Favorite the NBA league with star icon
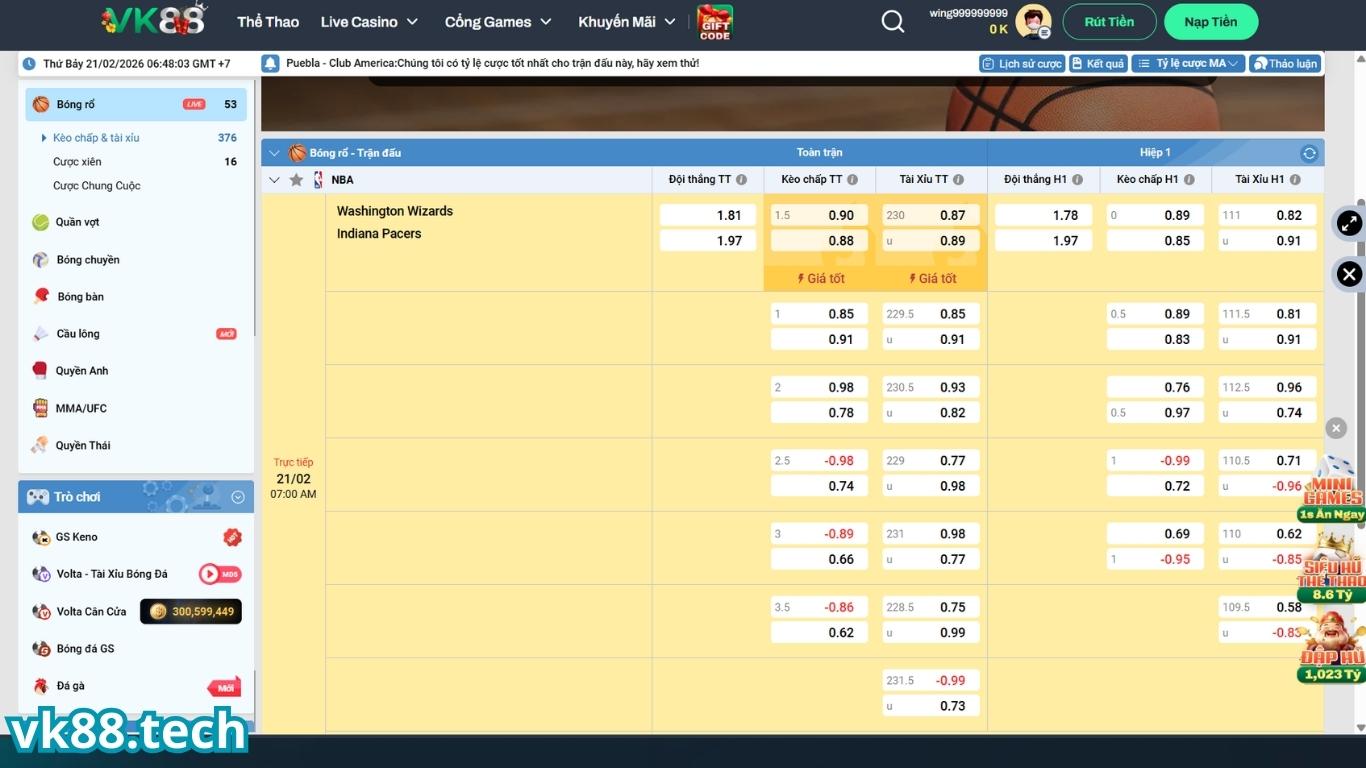The height and width of the screenshot is (768, 1366). [296, 180]
